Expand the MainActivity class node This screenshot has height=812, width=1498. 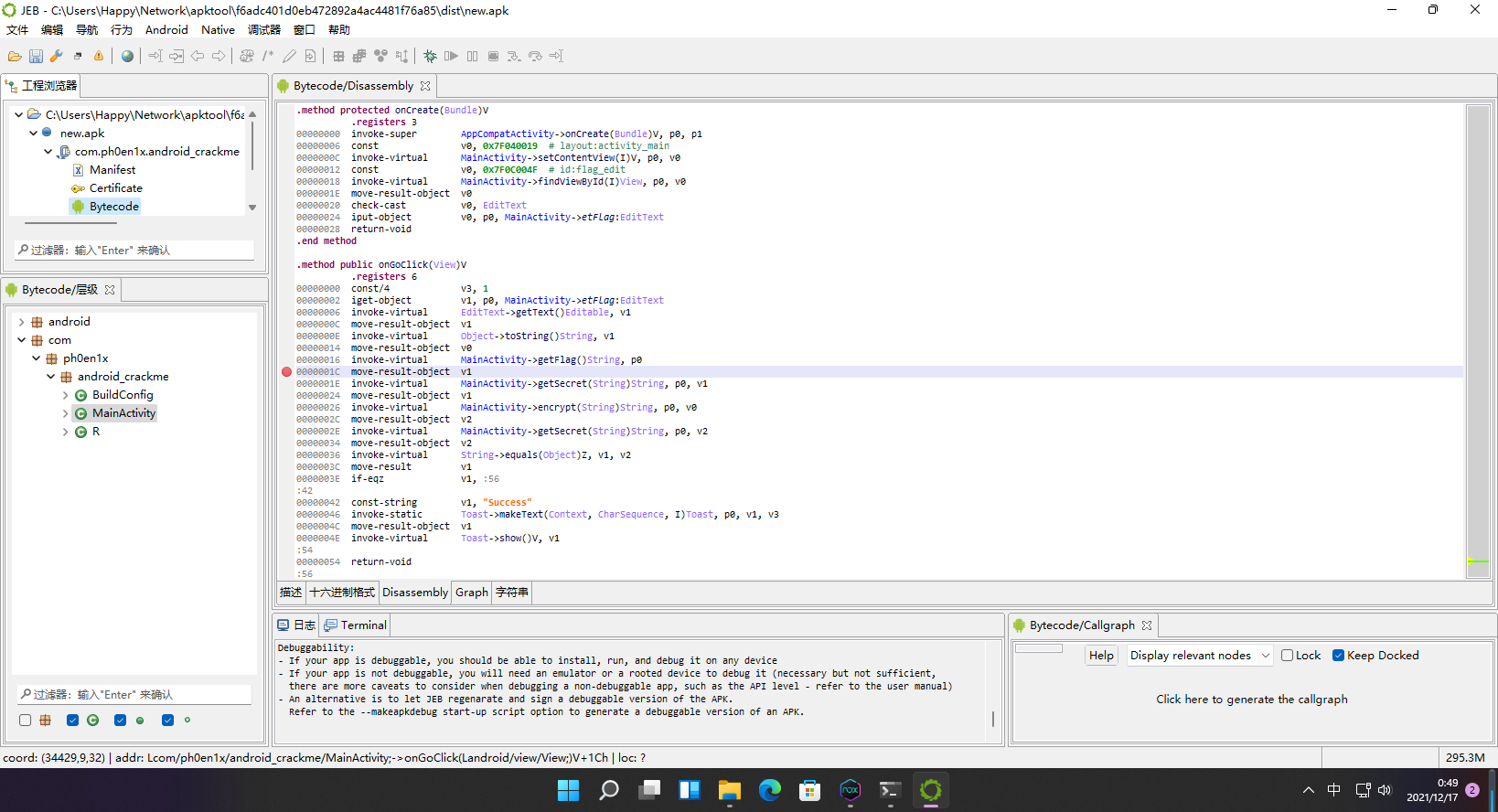(x=65, y=413)
